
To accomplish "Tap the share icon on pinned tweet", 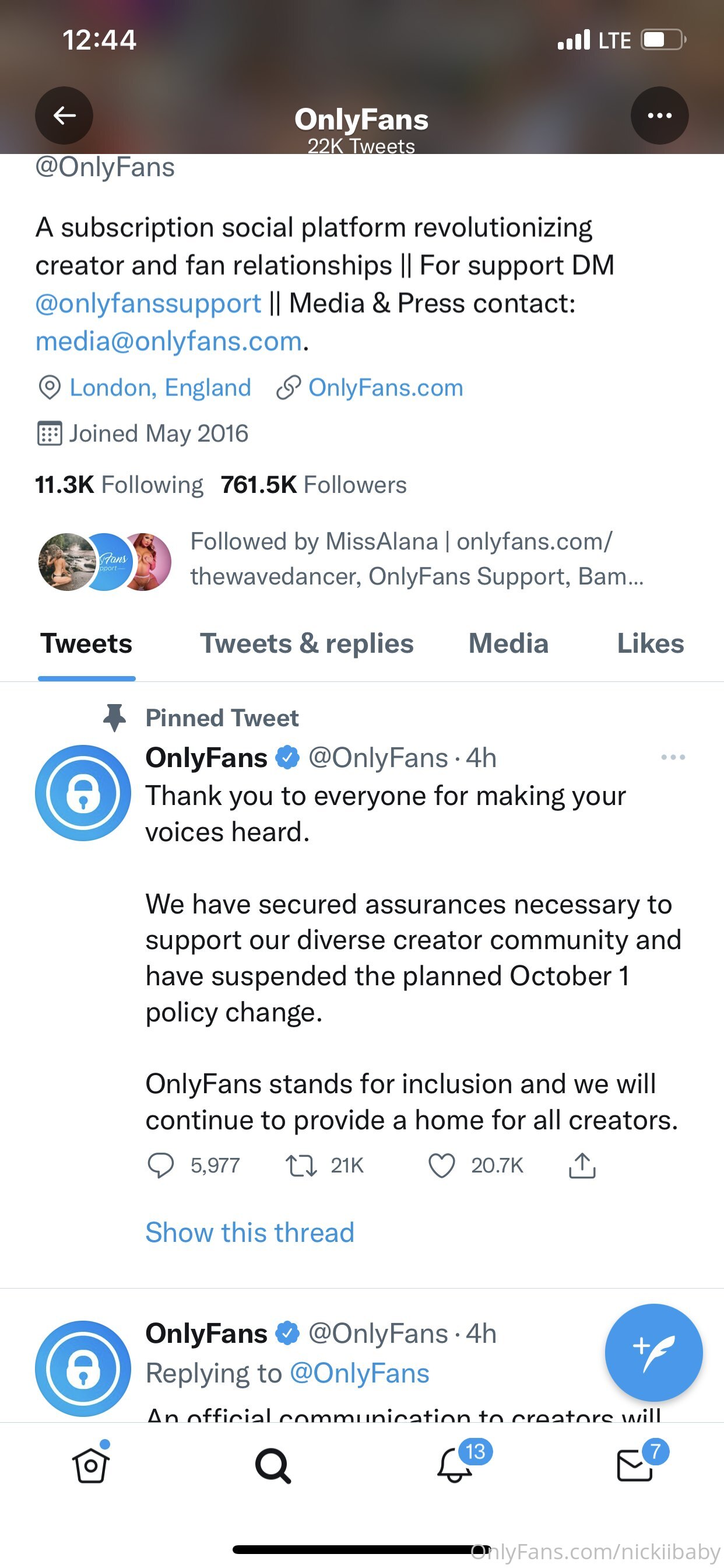I will 582,1165.
